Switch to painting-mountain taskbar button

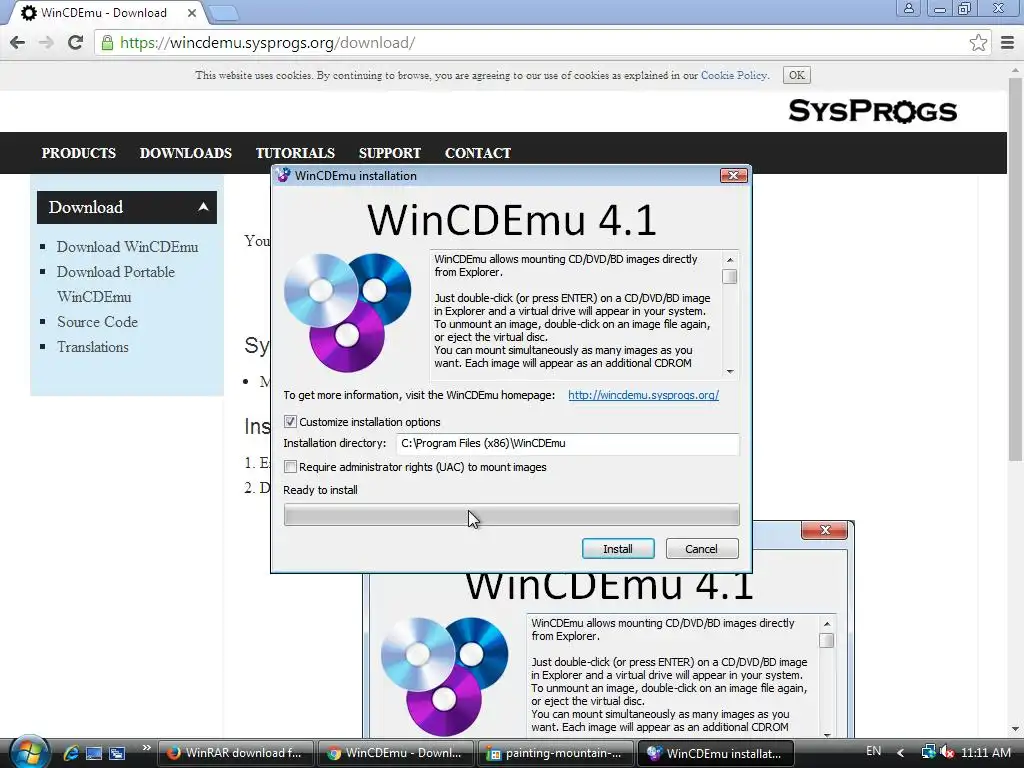556,753
